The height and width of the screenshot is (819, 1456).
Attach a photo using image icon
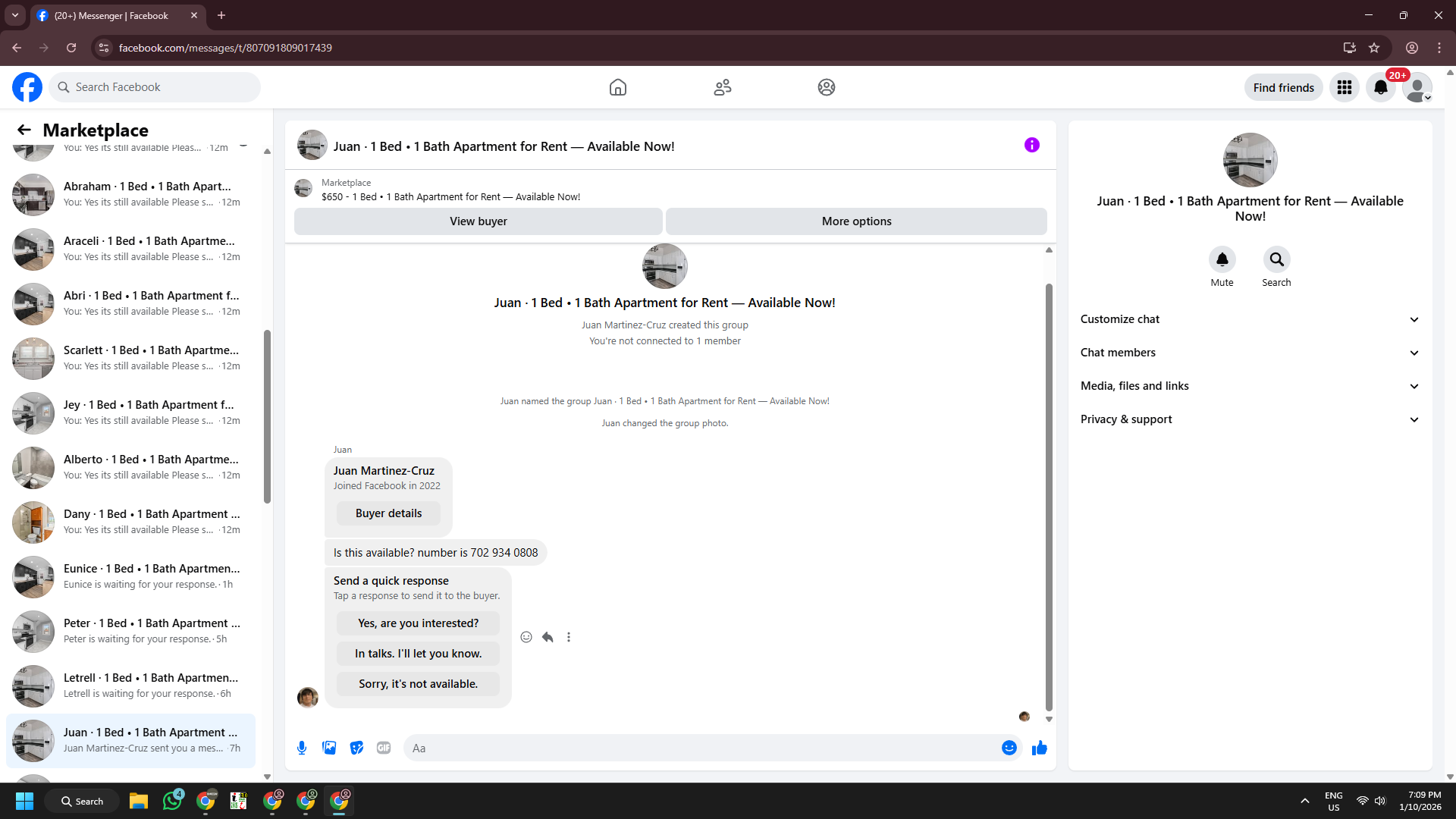(329, 748)
